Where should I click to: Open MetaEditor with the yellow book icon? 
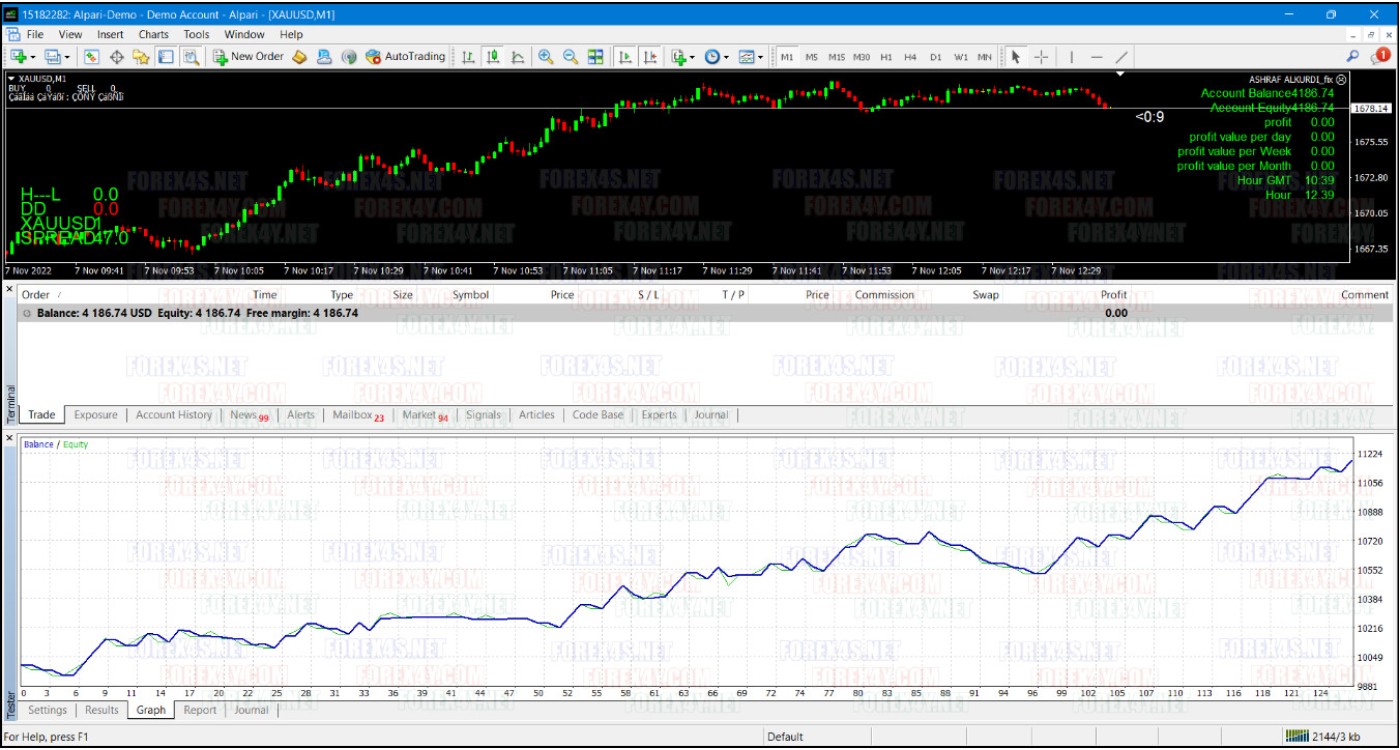point(299,57)
